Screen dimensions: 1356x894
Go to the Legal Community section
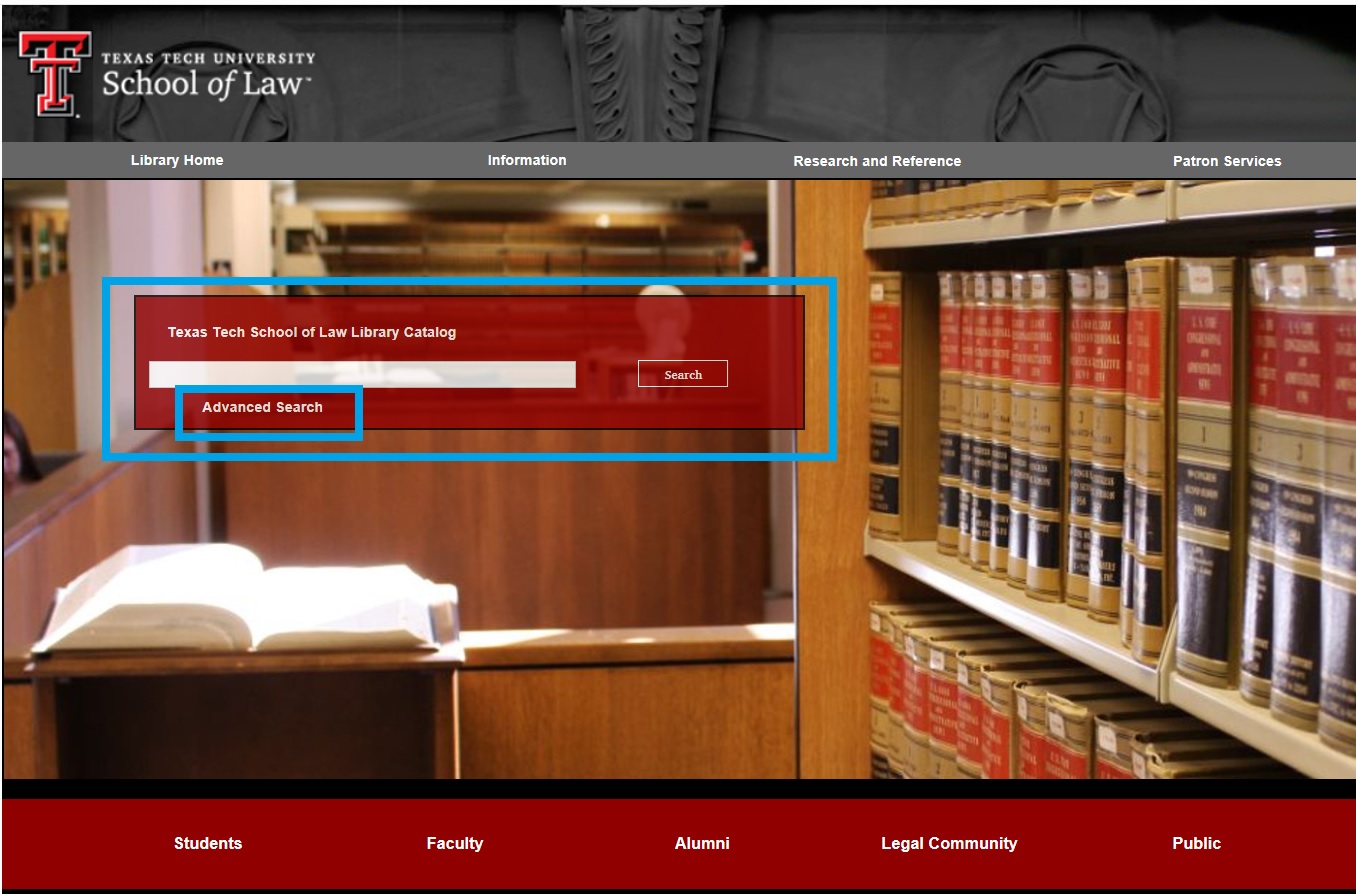(949, 843)
